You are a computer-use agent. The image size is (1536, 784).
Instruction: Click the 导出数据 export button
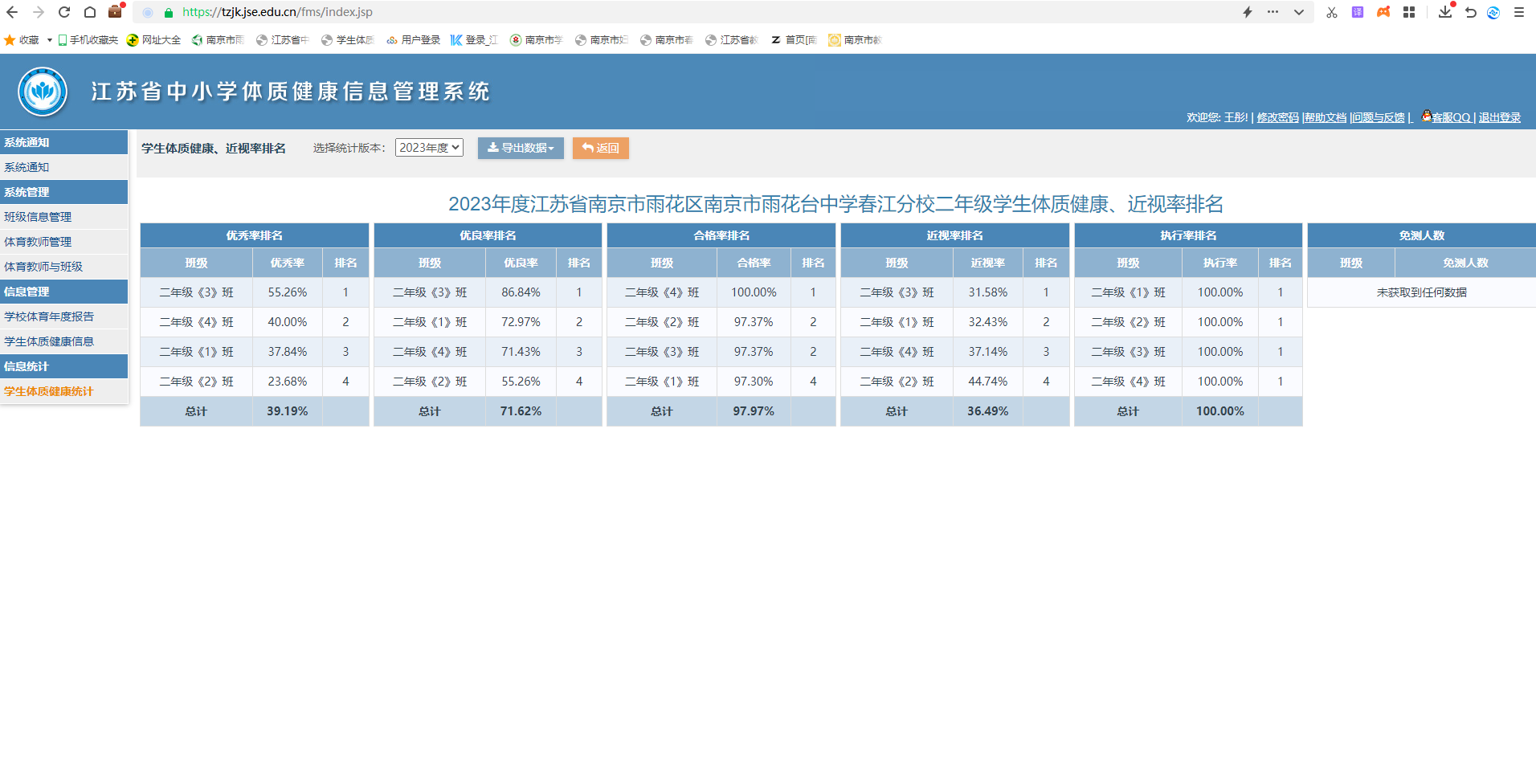coord(521,148)
